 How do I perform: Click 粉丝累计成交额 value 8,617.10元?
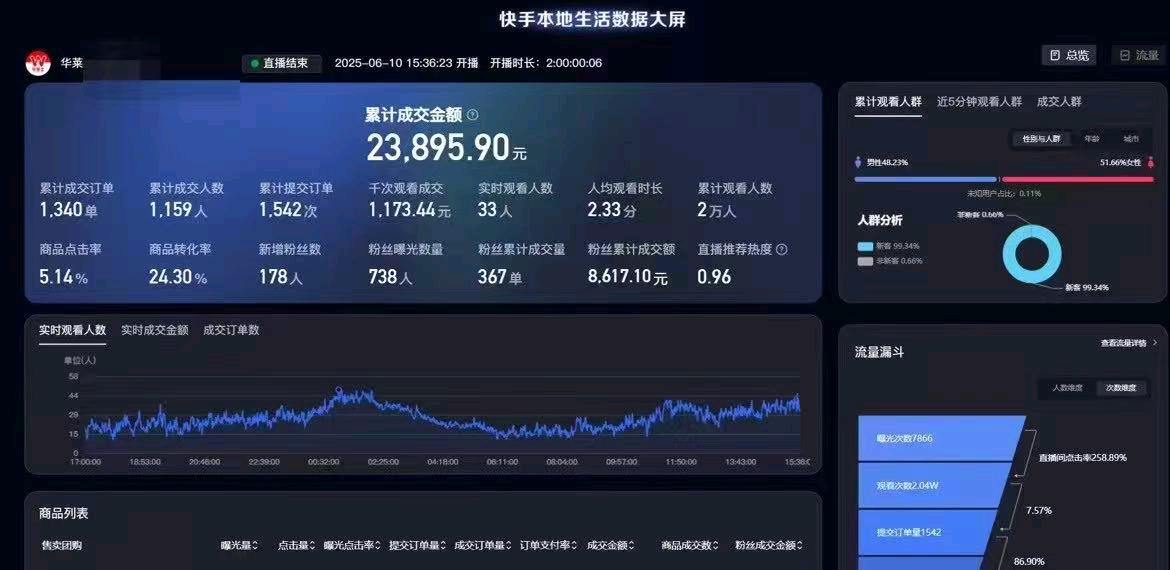tap(628, 278)
